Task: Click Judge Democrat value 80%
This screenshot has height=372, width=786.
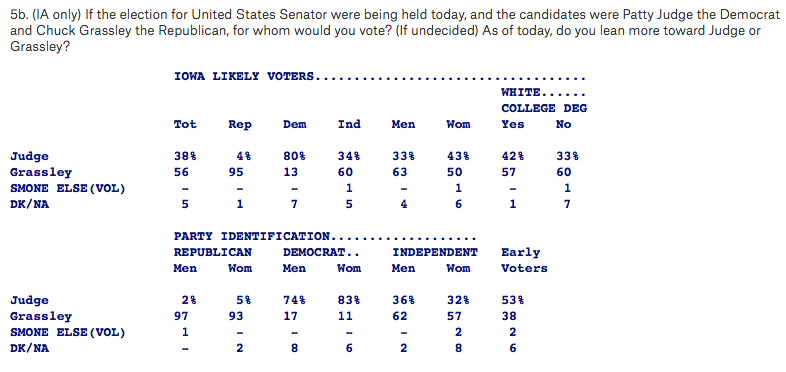Action: coord(294,156)
